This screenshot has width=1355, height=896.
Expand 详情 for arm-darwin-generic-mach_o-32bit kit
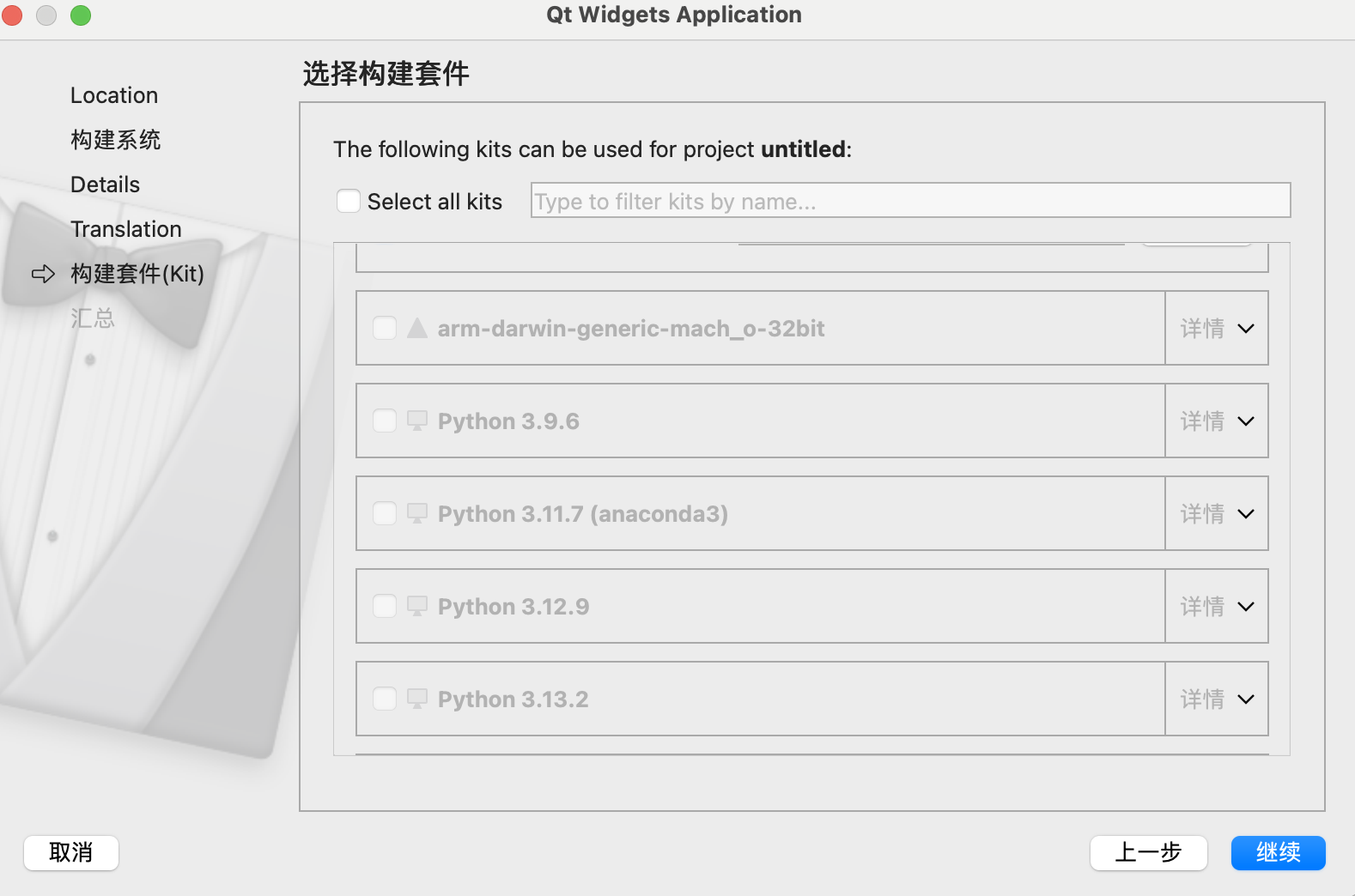click(x=1217, y=329)
